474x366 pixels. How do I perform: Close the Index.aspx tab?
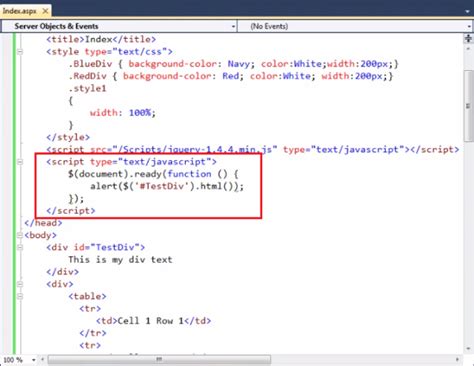(45, 11)
